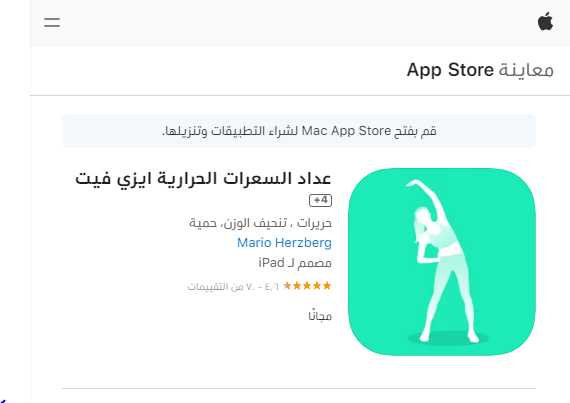Click the subtitle حريرات، تنحيف الوزن، حمية

point(260,222)
